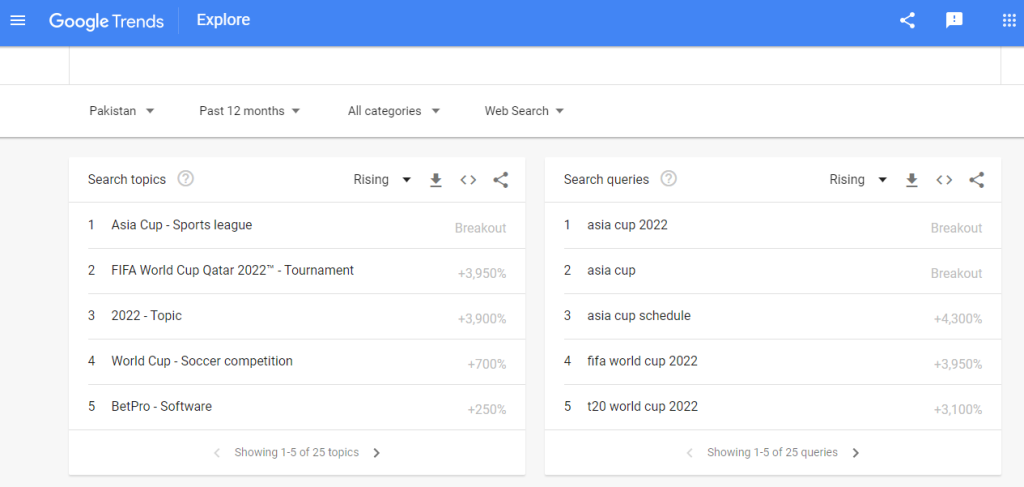Click Breakout label for asia cup 2022
Viewport: 1024px width, 487px height.
(x=957, y=228)
